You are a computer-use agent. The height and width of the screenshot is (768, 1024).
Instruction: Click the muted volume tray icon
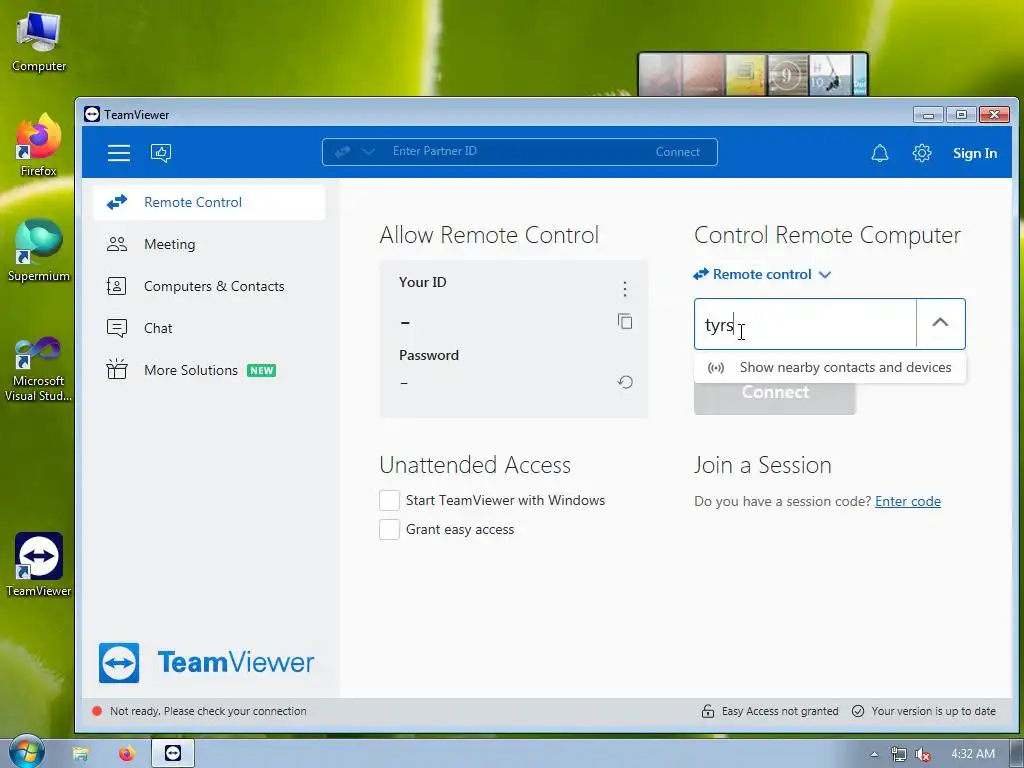(x=923, y=754)
